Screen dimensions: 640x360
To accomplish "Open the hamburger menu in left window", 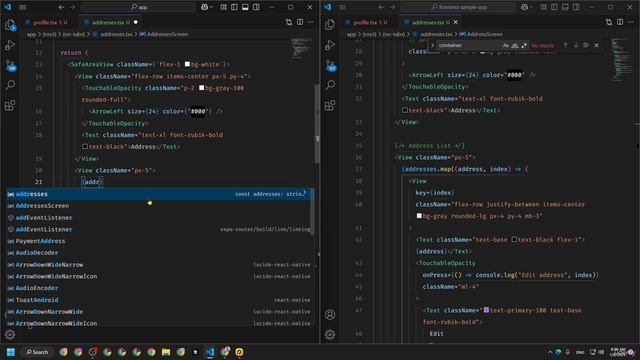I will coord(23,7).
